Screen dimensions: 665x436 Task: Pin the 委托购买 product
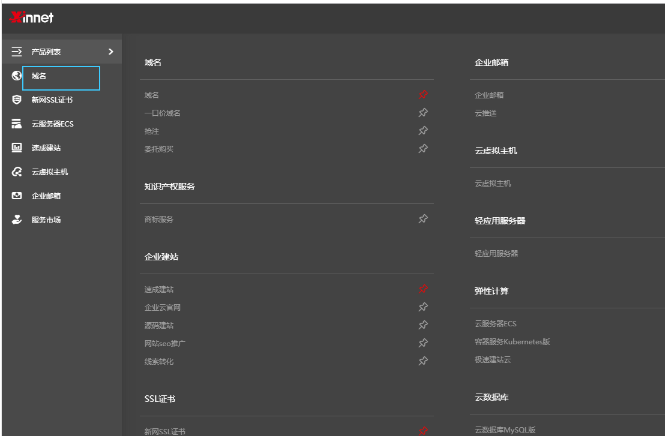[x=423, y=148]
